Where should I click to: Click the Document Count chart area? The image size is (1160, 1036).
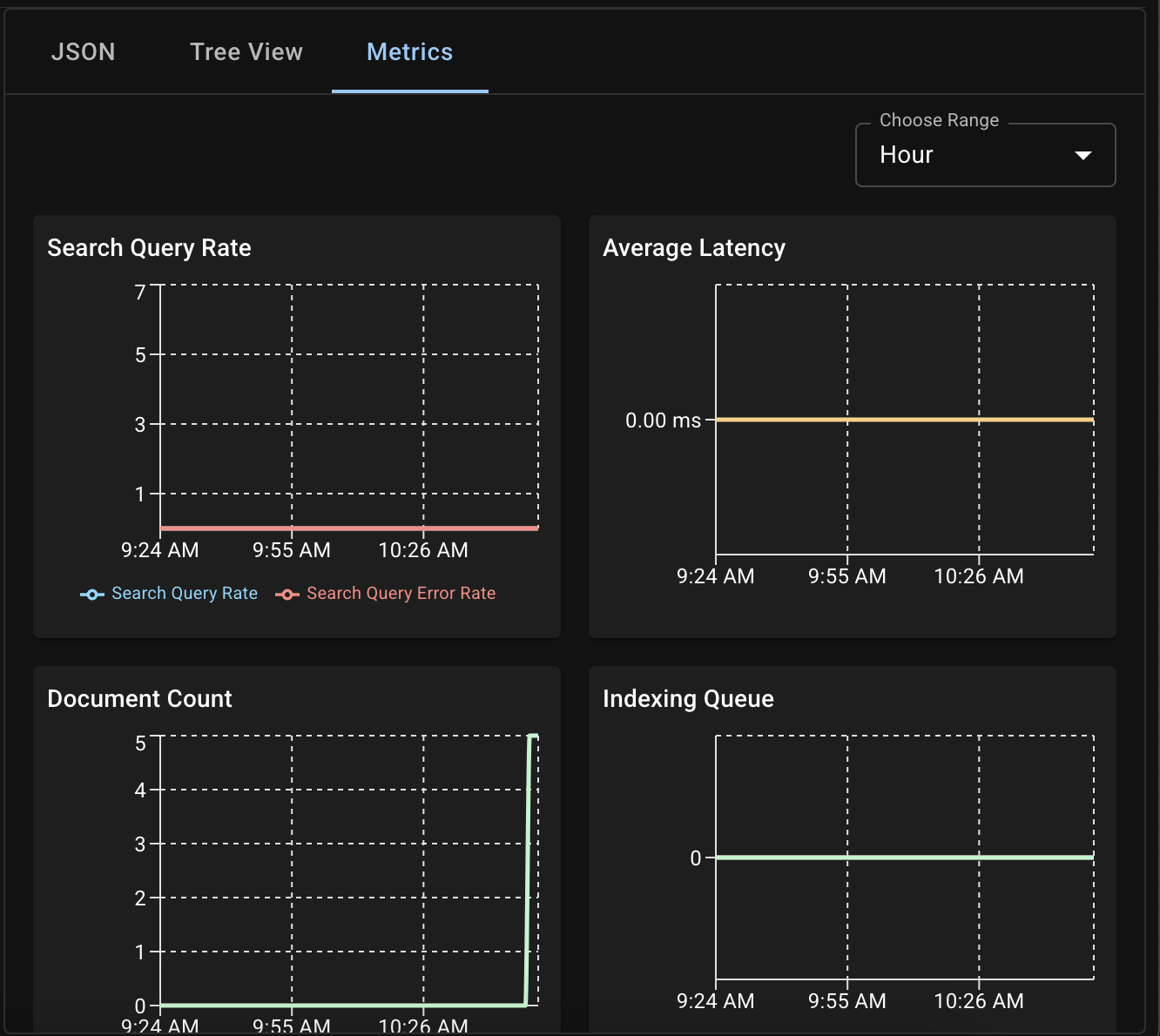coord(348,871)
